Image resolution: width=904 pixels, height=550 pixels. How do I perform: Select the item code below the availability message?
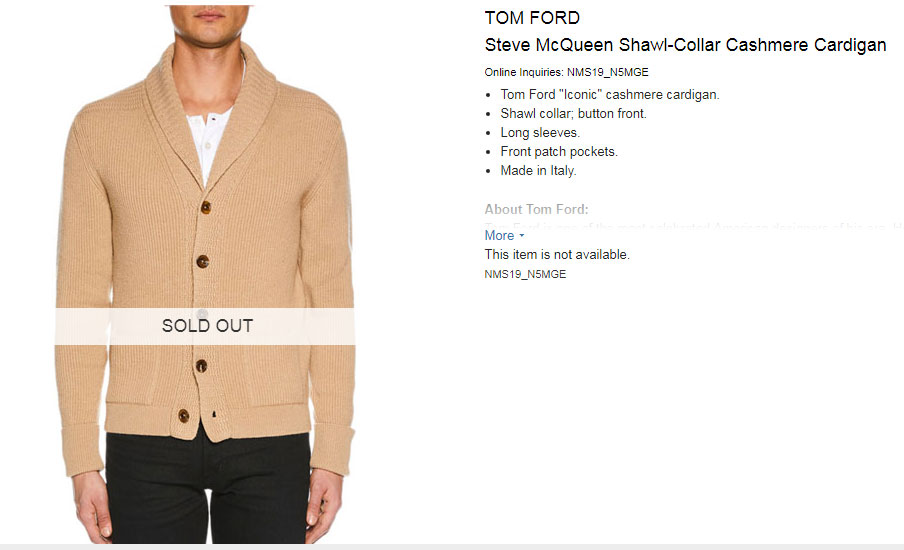click(x=525, y=274)
